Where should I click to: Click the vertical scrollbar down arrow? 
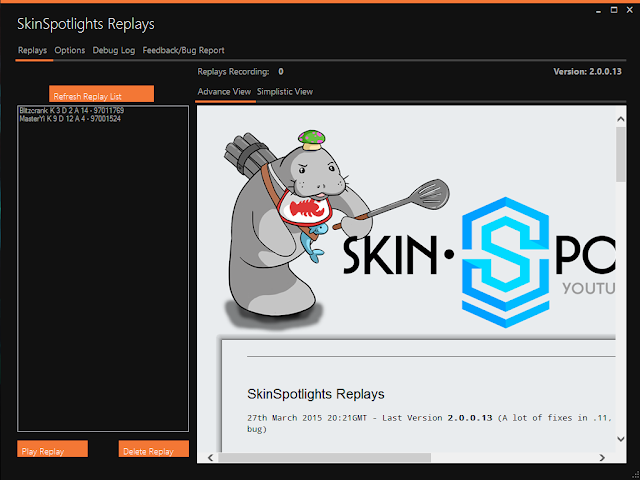pos(621,439)
